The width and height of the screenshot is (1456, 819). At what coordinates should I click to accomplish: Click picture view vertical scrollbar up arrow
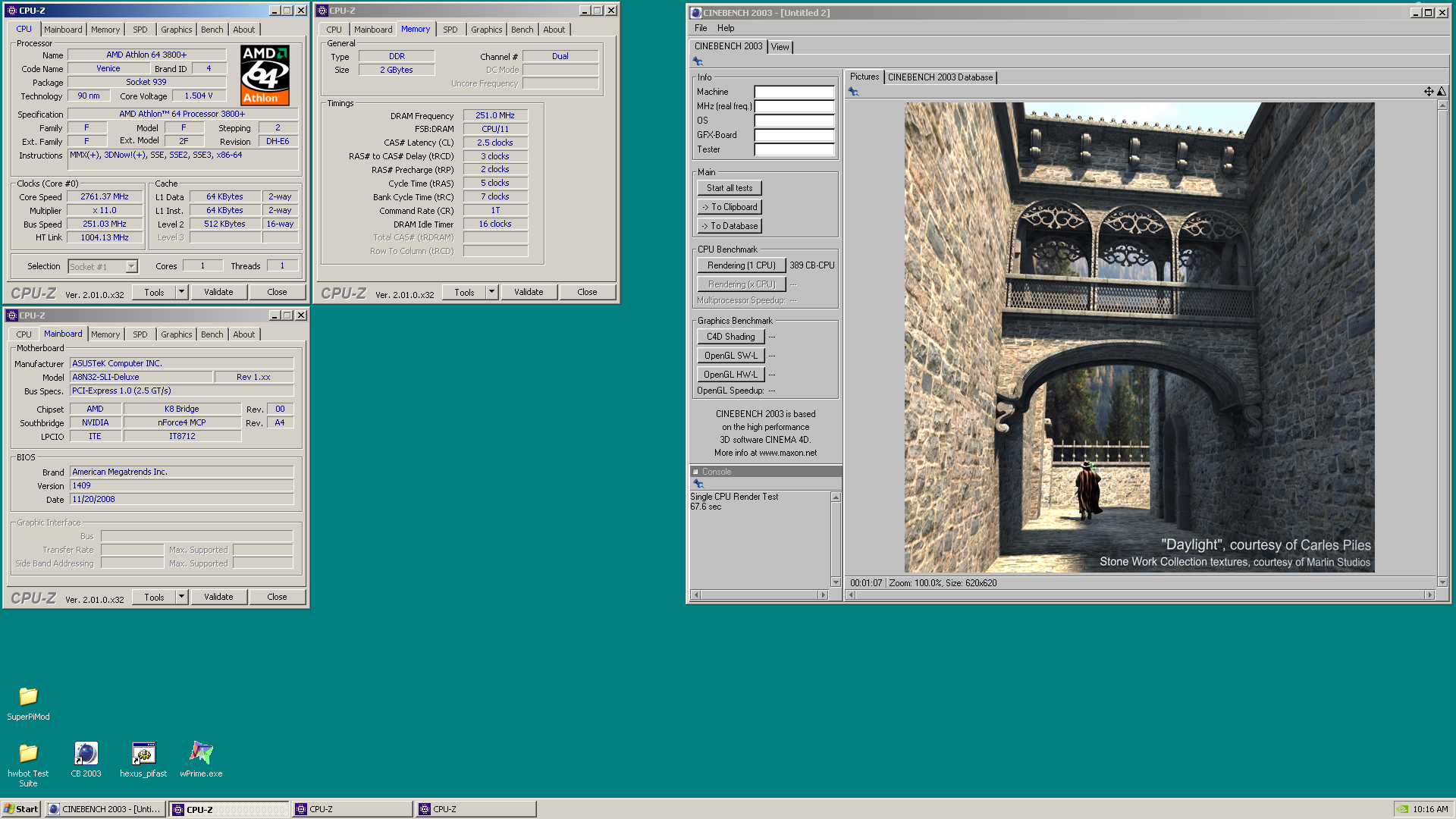(1442, 105)
